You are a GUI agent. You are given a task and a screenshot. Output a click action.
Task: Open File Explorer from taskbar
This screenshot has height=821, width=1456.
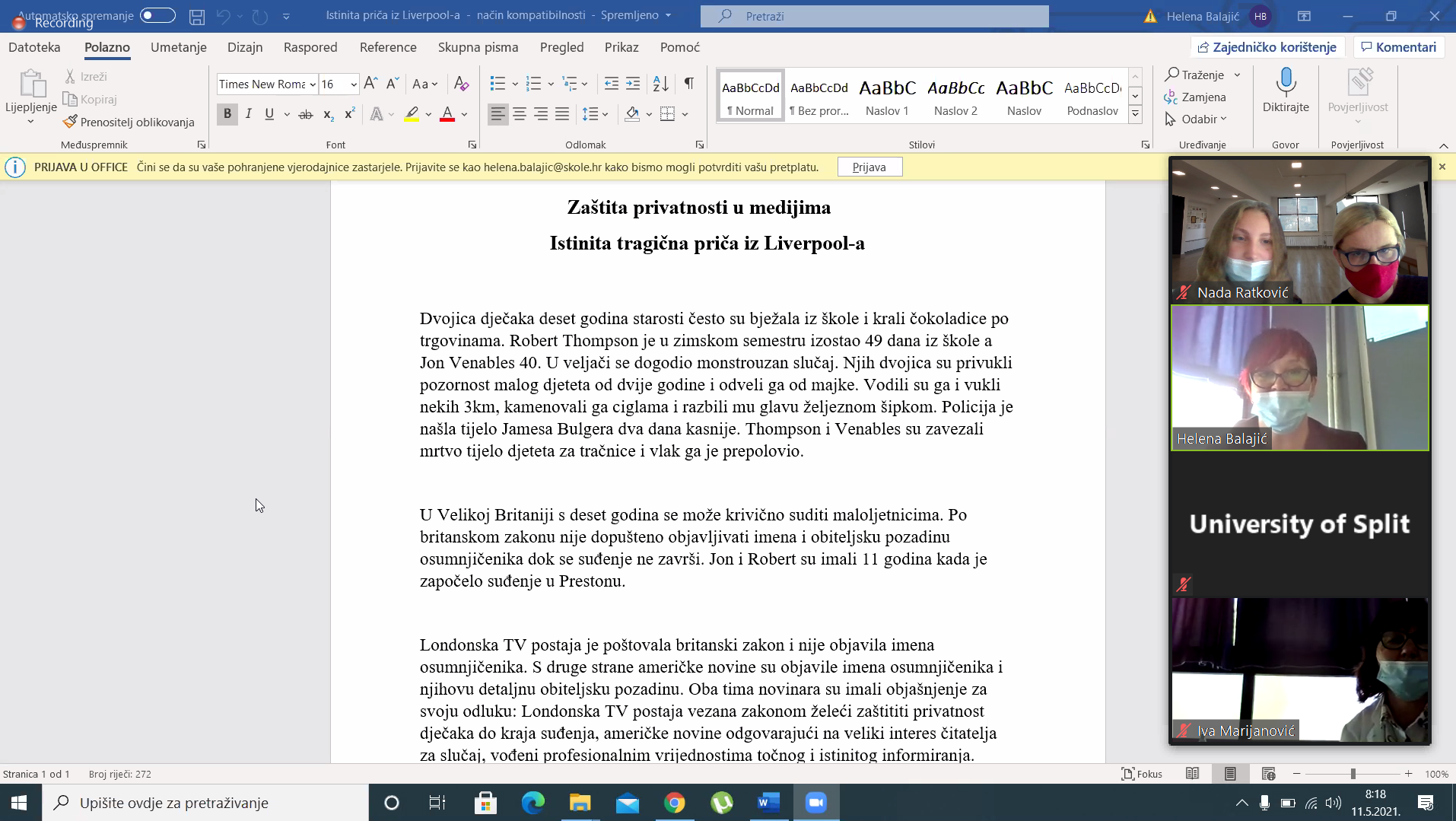coord(580,803)
